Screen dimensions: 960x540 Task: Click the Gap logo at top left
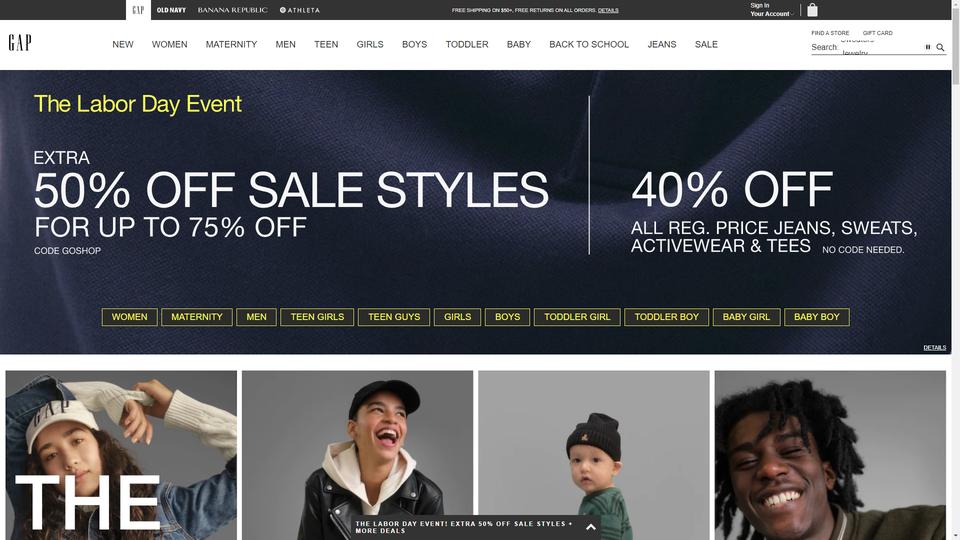coord(20,42)
